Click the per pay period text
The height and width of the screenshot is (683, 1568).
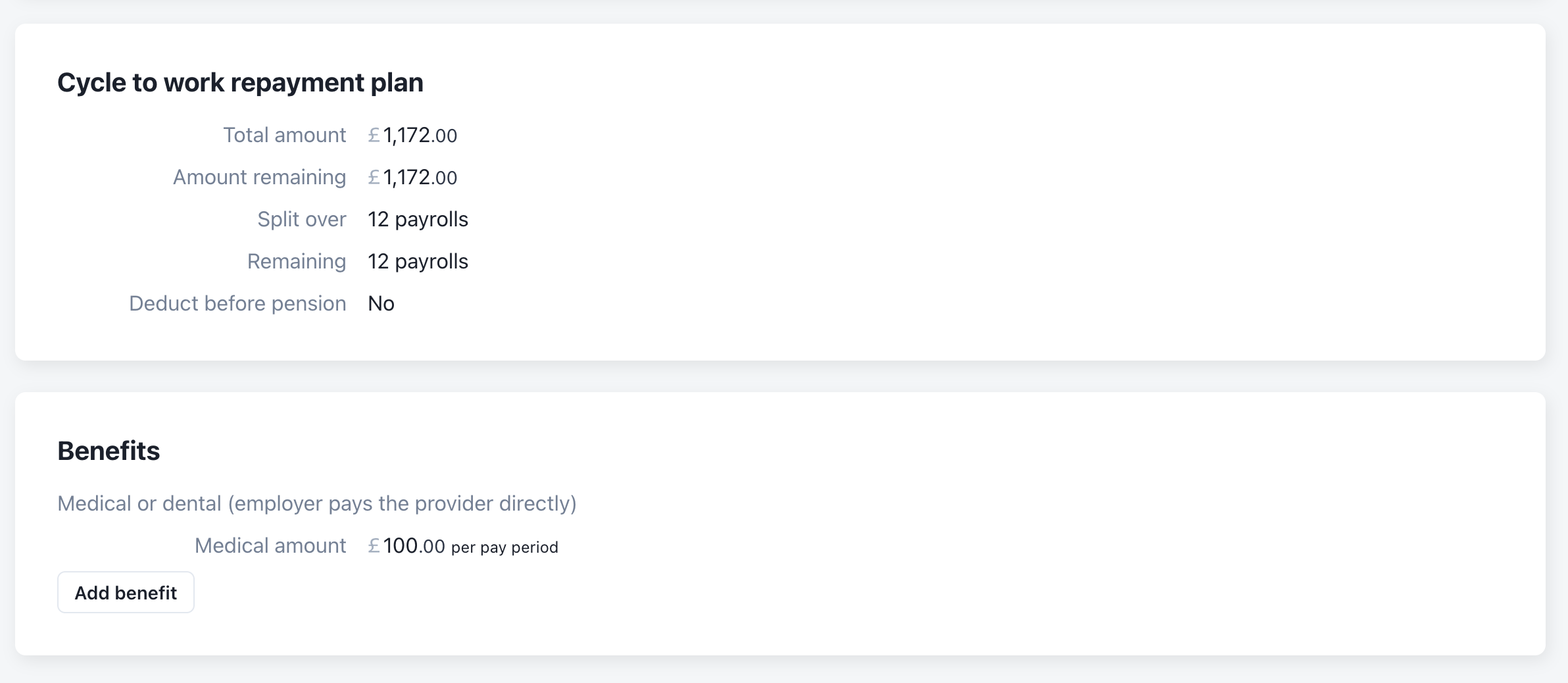504,547
